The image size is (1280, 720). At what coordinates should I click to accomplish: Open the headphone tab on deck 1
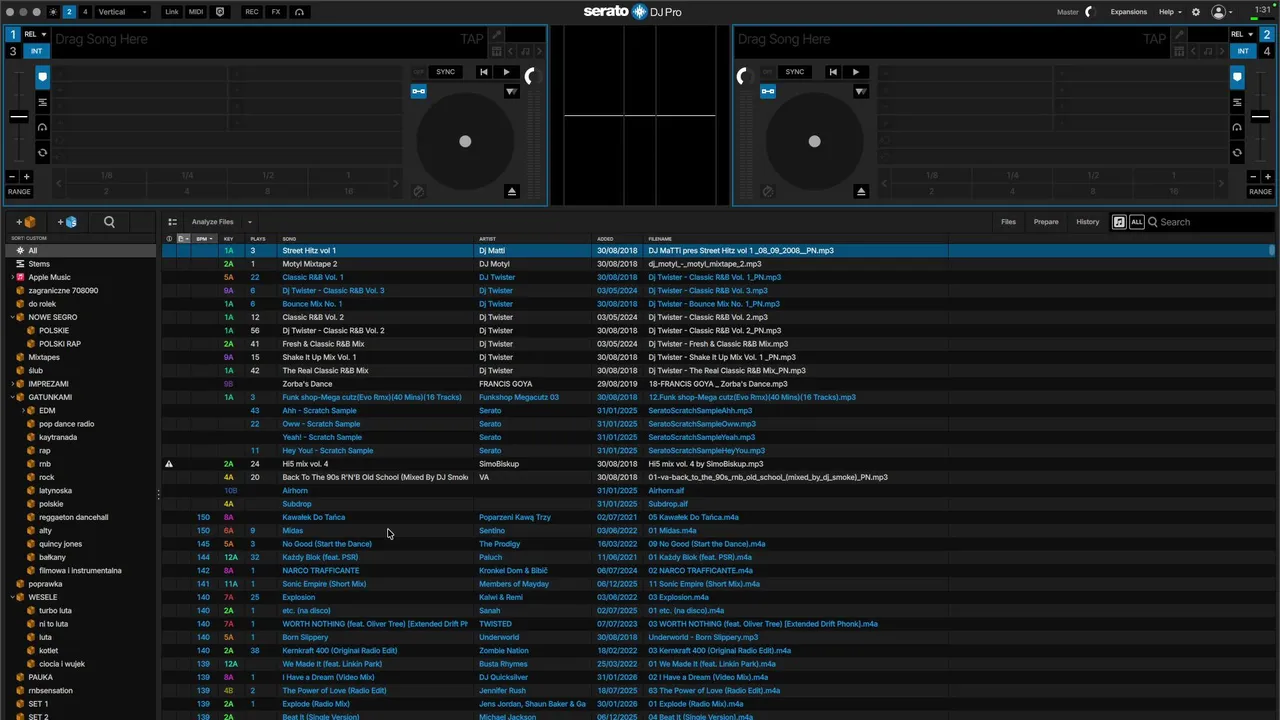click(x=42, y=127)
